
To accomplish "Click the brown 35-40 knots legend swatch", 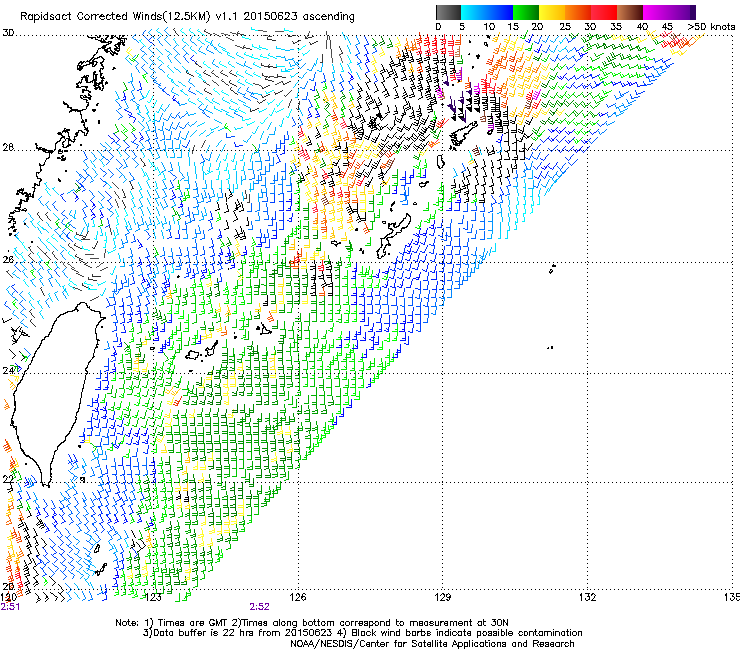I will 630,12.
